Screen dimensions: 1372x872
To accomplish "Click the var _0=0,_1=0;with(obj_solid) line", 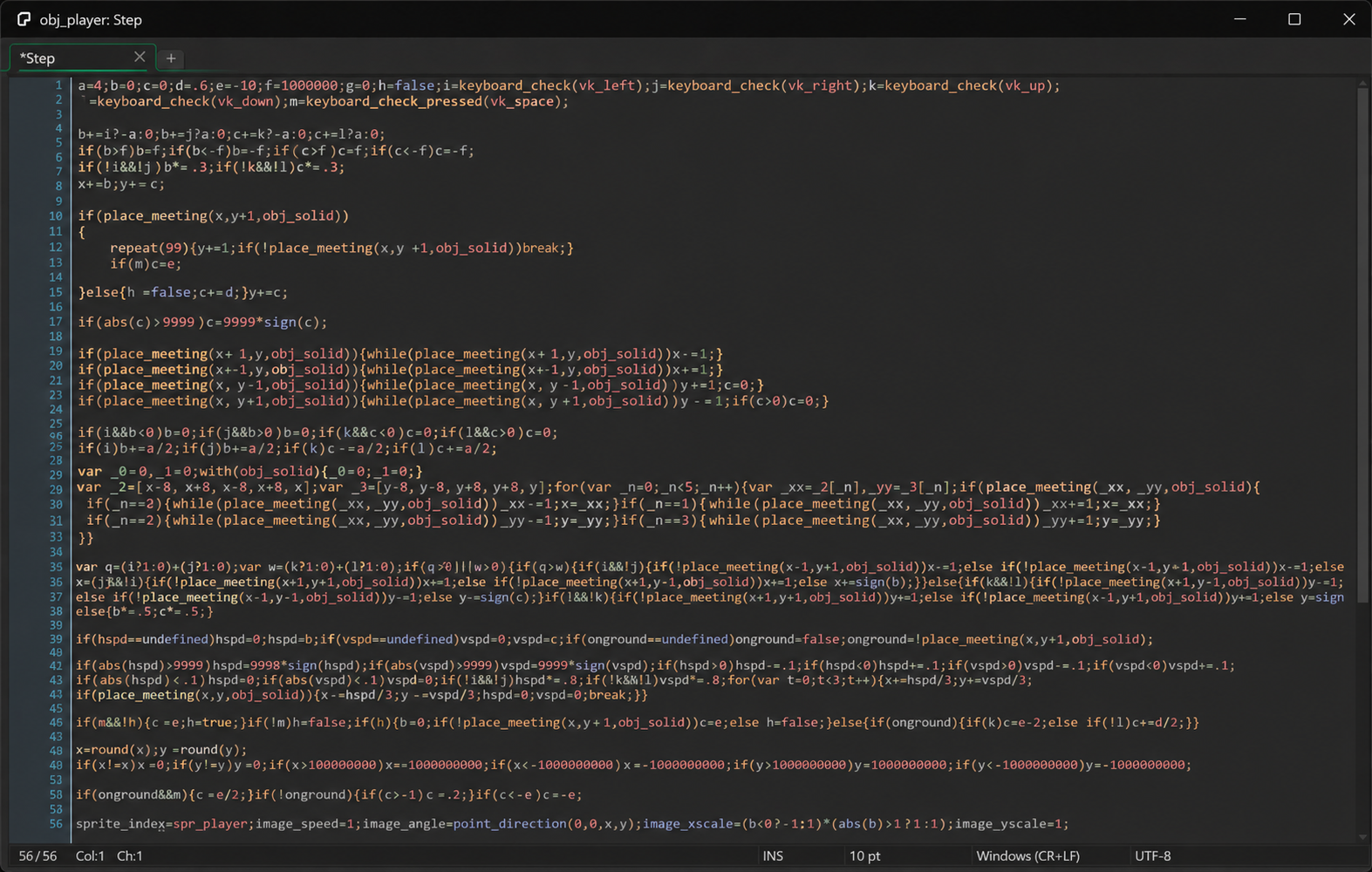I will tap(250, 471).
